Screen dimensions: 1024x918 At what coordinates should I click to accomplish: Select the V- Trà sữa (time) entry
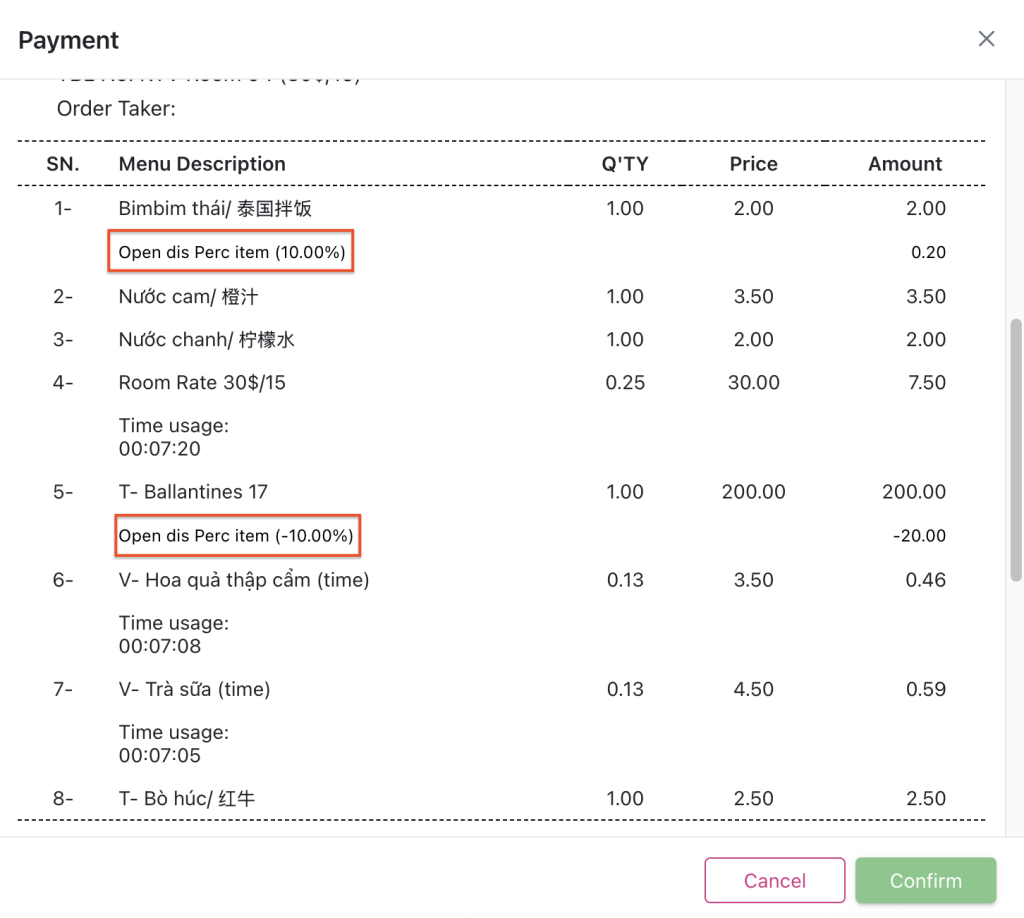coord(194,689)
